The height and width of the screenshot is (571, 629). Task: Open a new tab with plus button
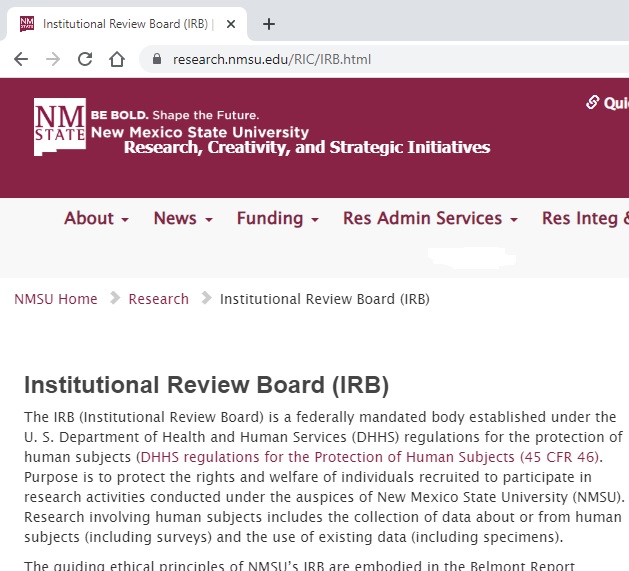click(269, 24)
